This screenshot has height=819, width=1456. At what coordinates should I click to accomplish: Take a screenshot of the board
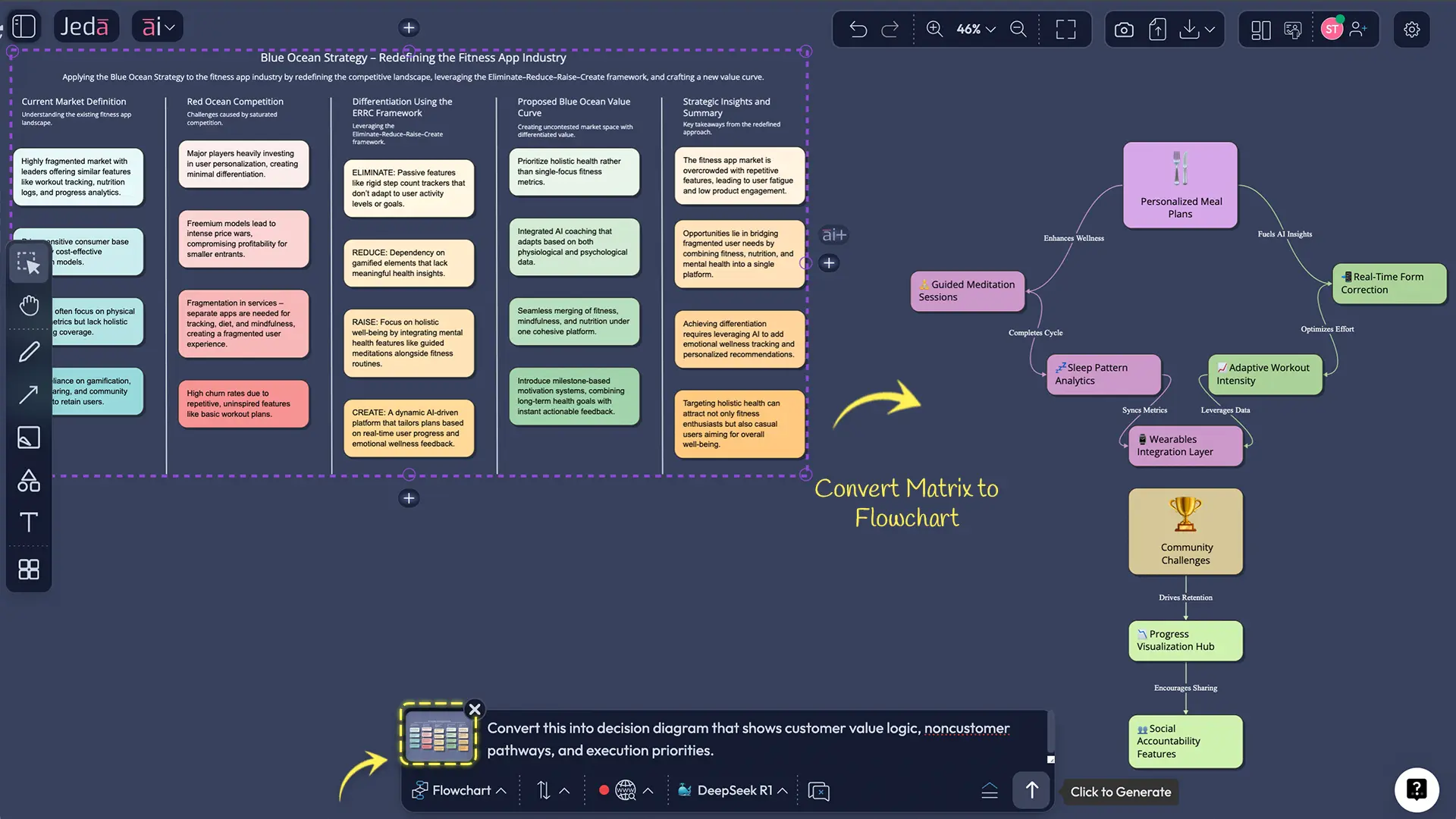point(1123,29)
